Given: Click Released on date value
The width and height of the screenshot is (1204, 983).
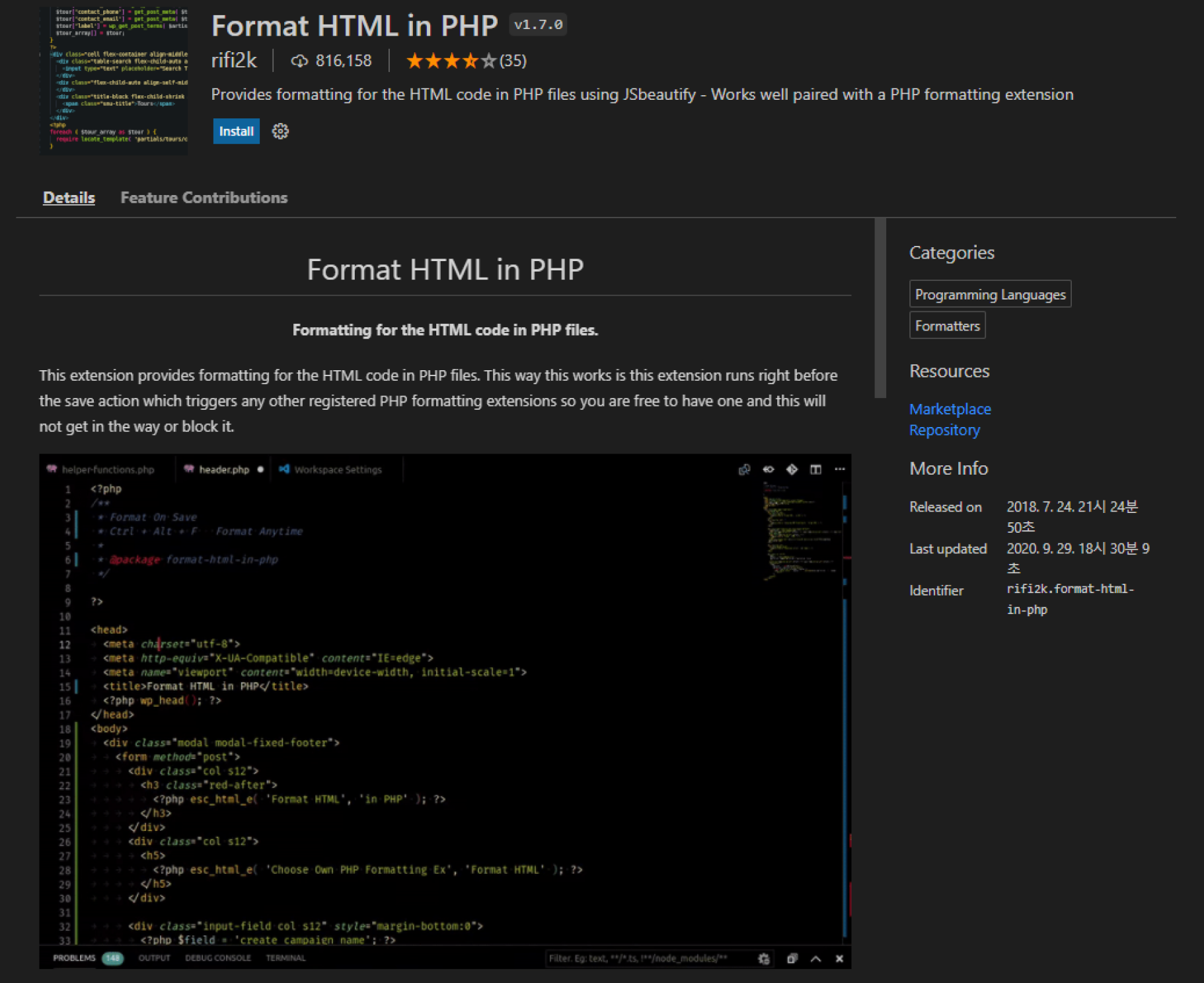Looking at the screenshot, I should click(x=1072, y=517).
